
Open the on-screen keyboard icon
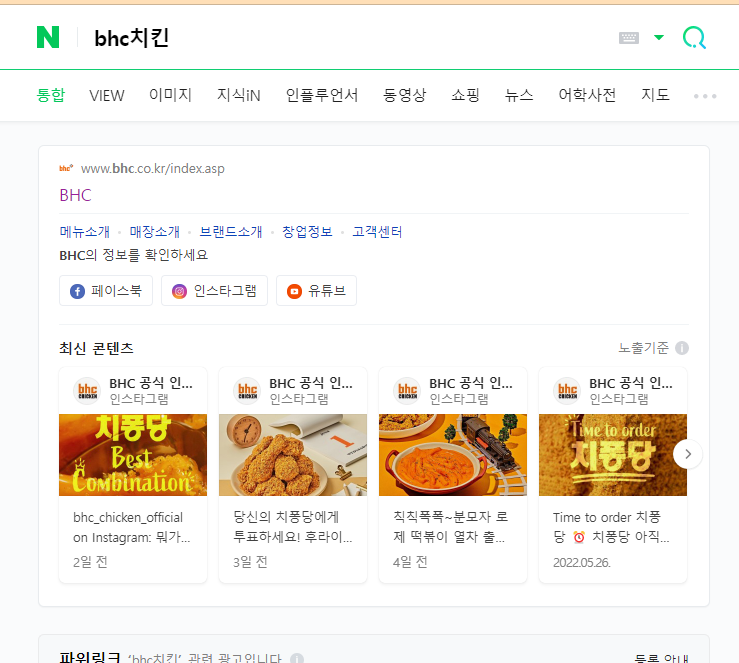pyautogui.click(x=629, y=38)
